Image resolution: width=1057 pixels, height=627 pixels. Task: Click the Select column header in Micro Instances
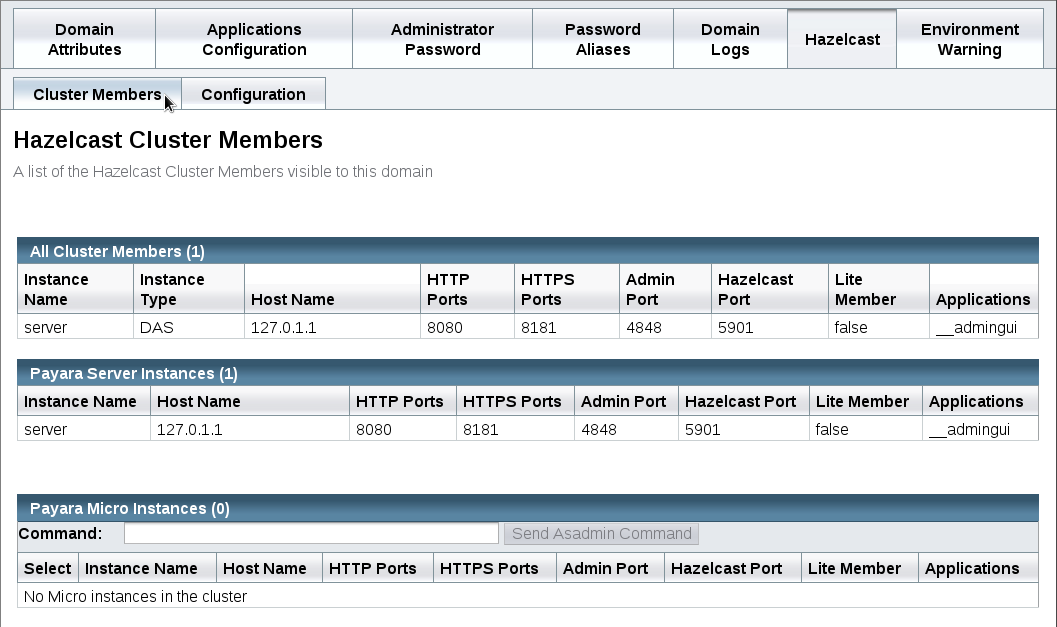click(47, 568)
